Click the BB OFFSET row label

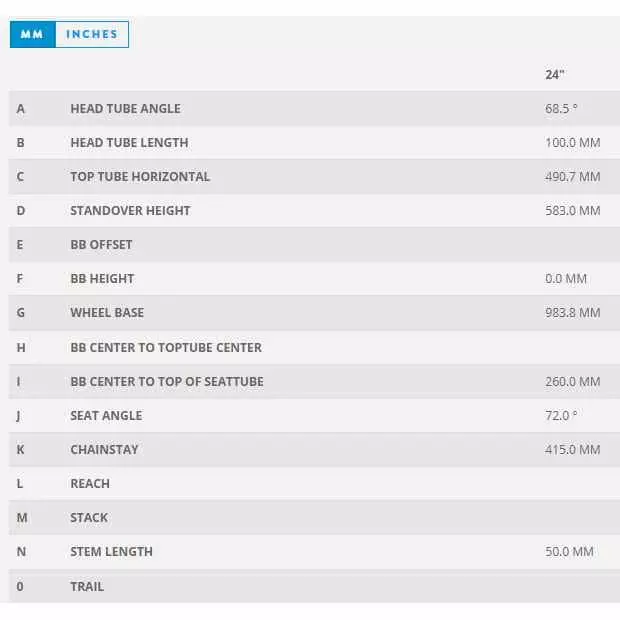pos(101,245)
